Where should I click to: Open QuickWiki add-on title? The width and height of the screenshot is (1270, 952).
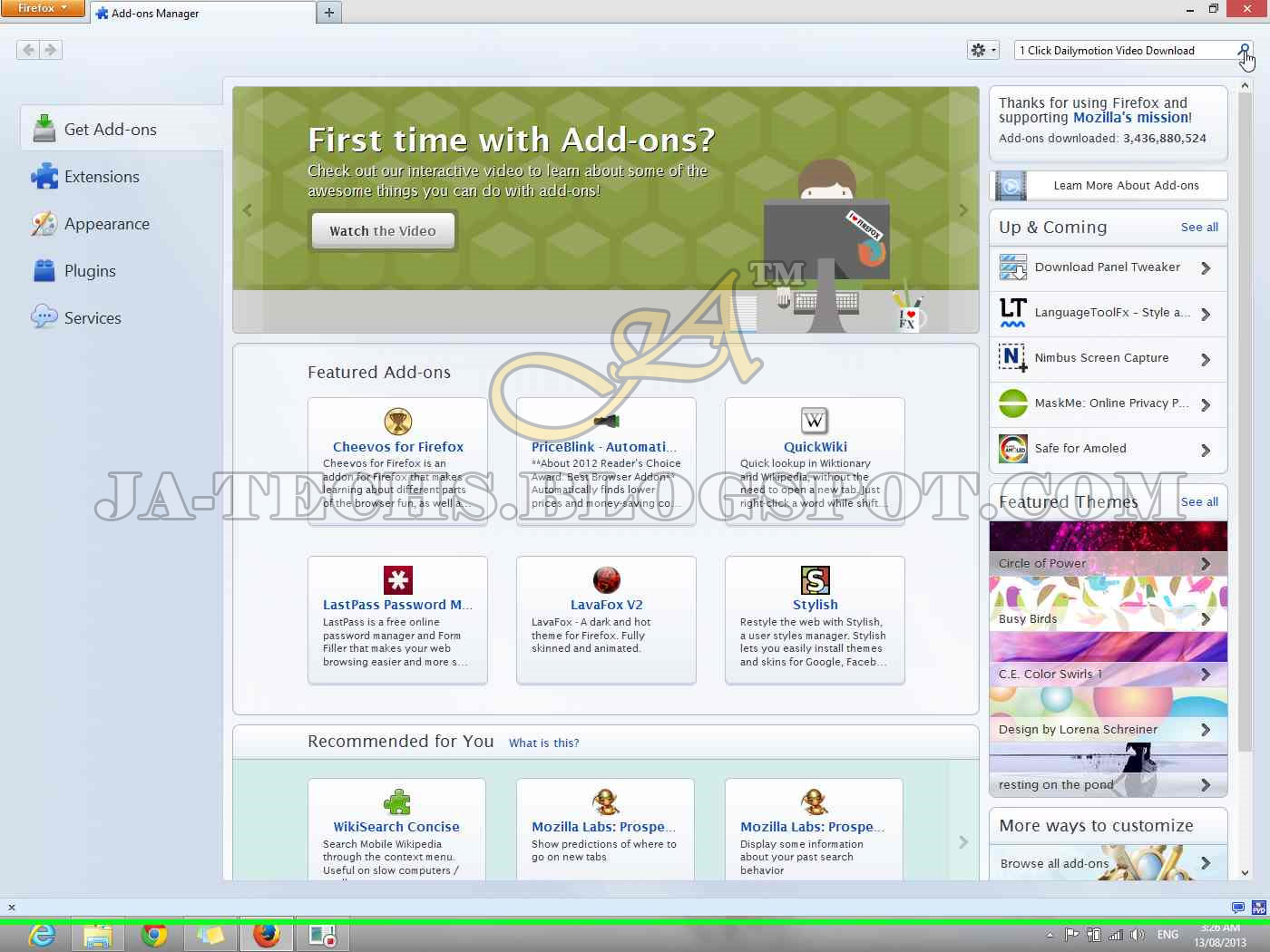(816, 447)
